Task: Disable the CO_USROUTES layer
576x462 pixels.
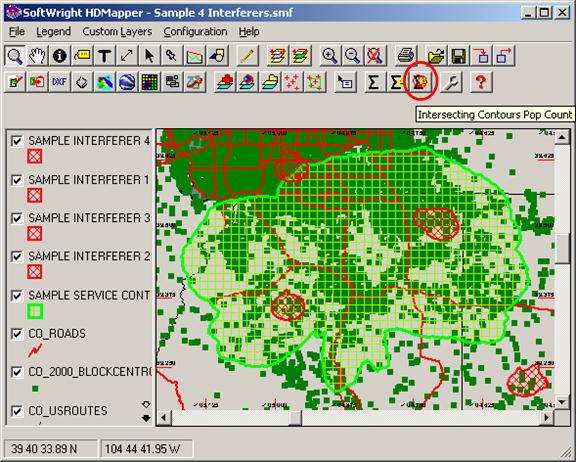Action: click(x=17, y=411)
